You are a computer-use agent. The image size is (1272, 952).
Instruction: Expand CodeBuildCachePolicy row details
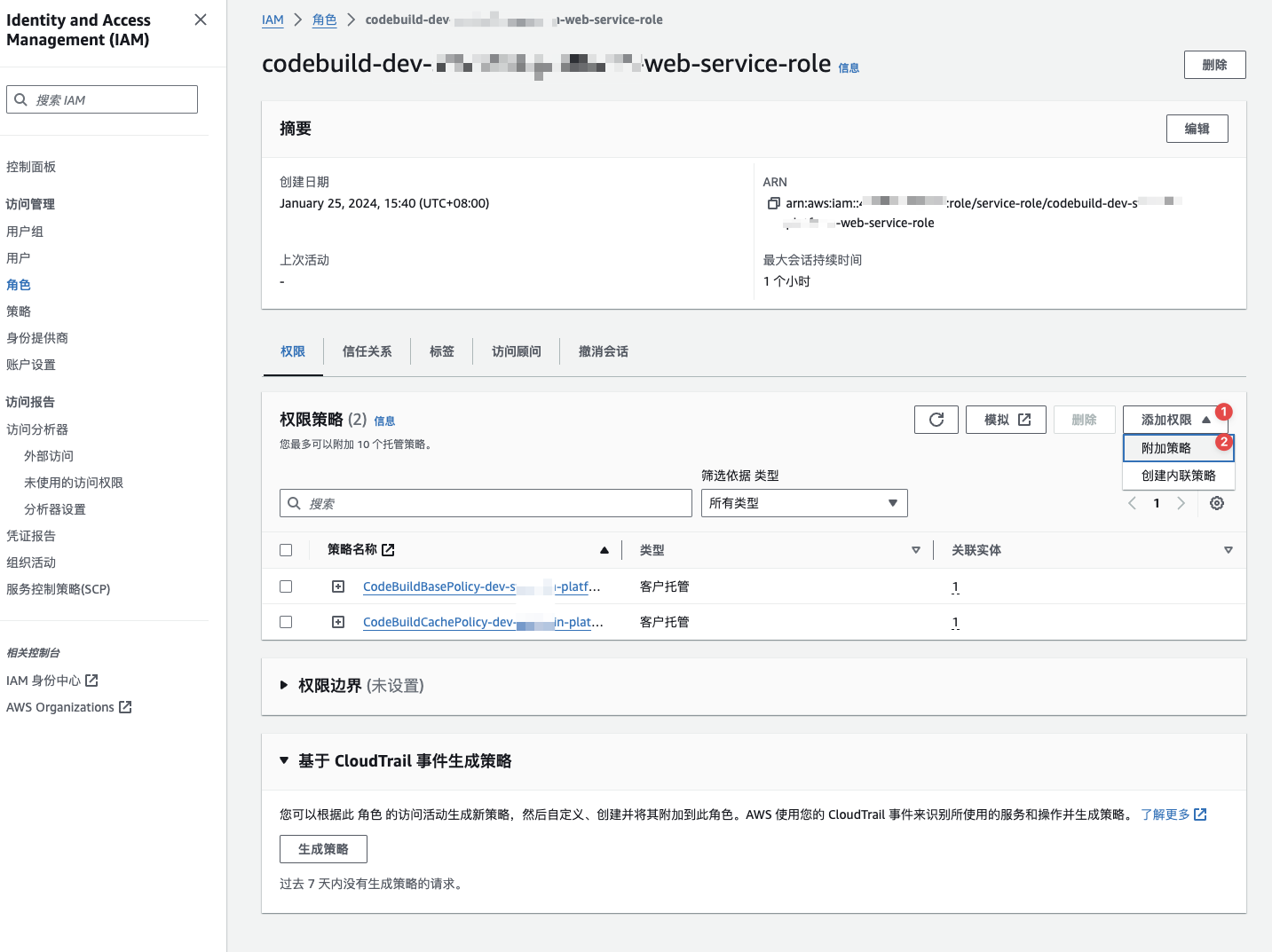pos(338,622)
